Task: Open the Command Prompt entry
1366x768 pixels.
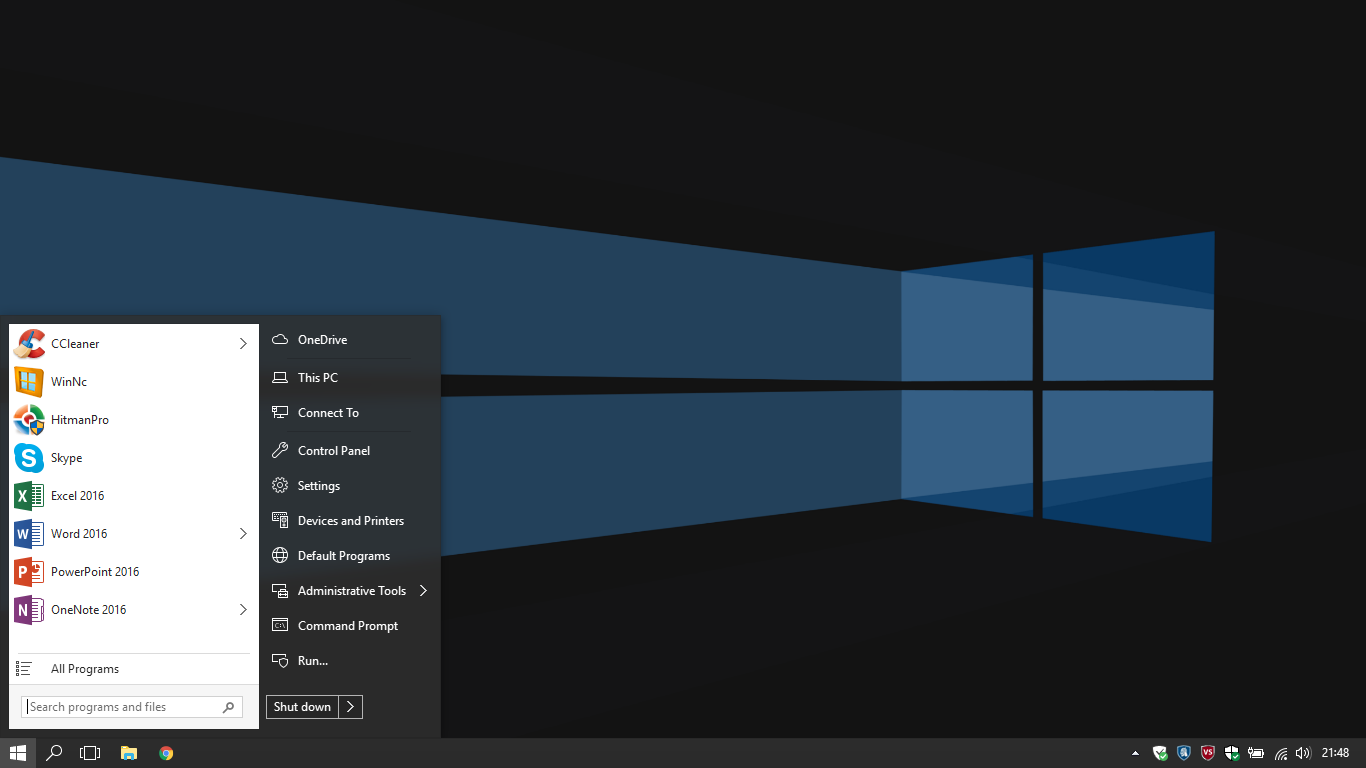Action: point(347,626)
